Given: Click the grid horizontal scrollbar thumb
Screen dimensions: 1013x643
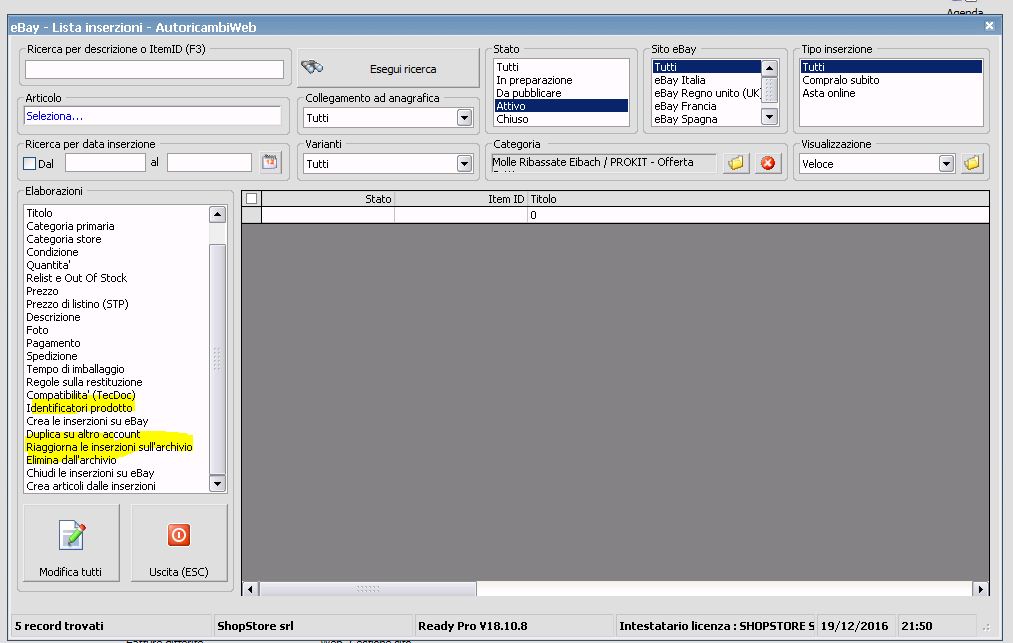Looking at the screenshot, I should click(x=368, y=589).
